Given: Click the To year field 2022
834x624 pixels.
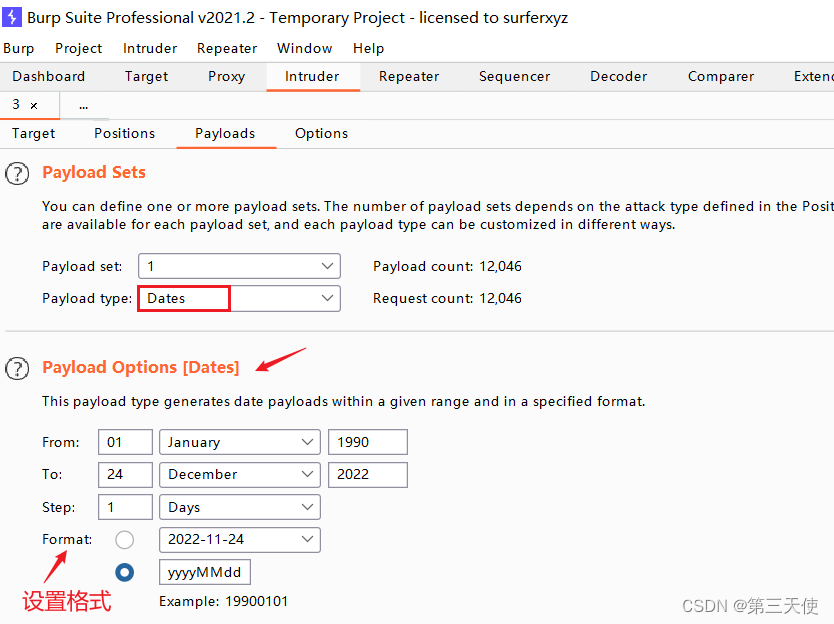Looking at the screenshot, I should tap(368, 475).
